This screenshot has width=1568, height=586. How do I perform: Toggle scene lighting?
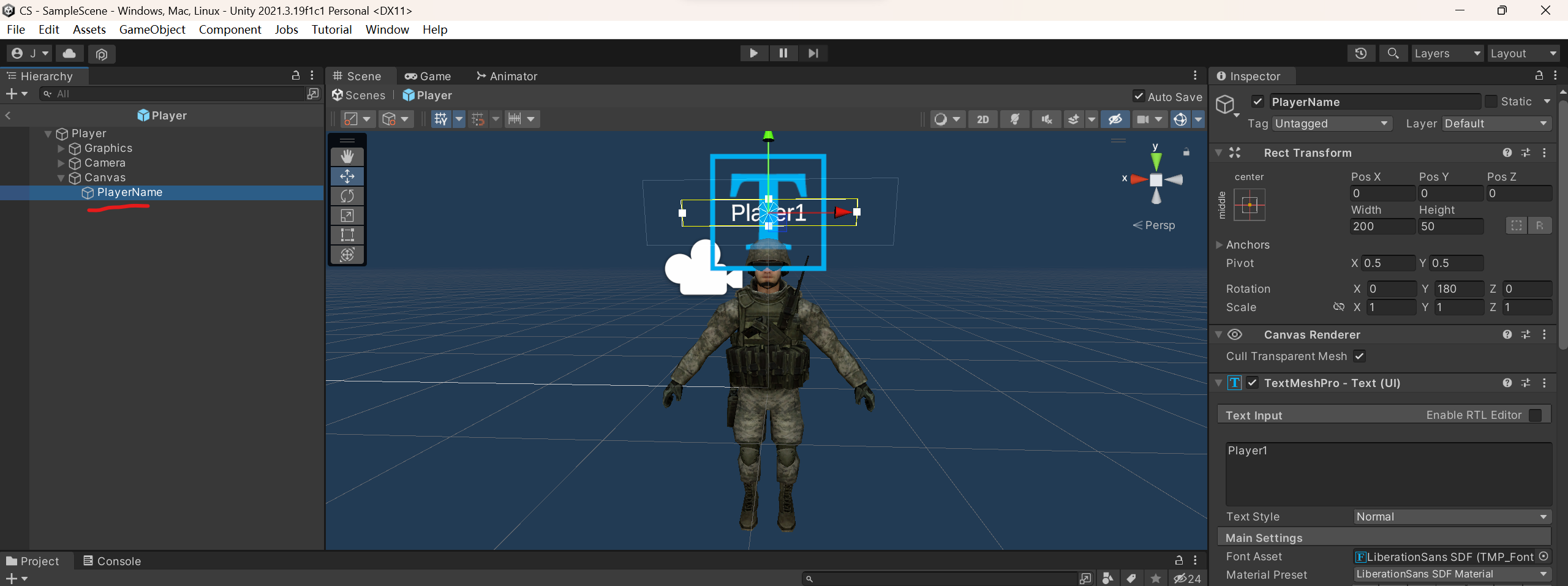(1014, 119)
